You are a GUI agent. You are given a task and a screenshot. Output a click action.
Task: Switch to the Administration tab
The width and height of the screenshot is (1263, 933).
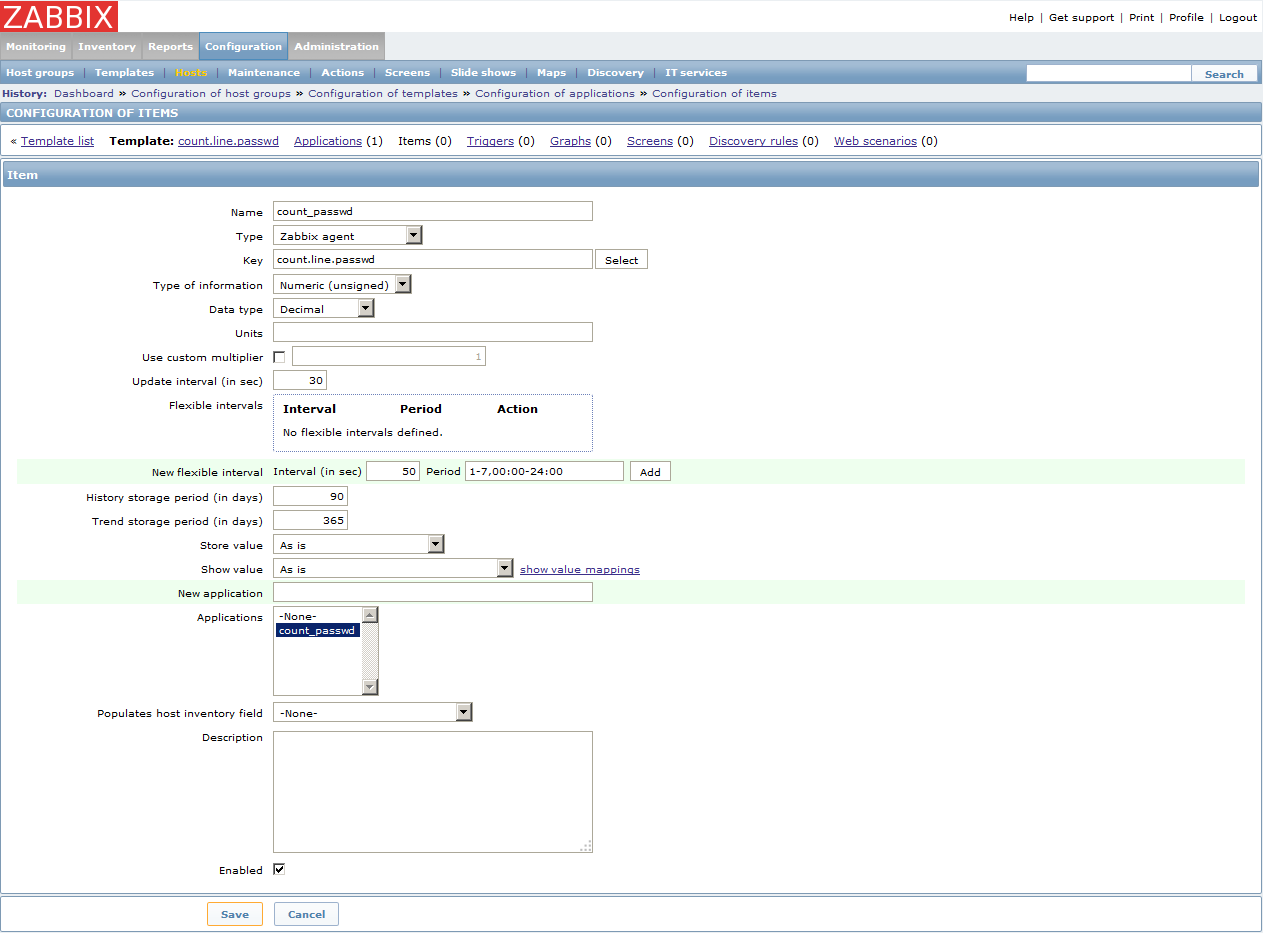pyautogui.click(x=336, y=46)
